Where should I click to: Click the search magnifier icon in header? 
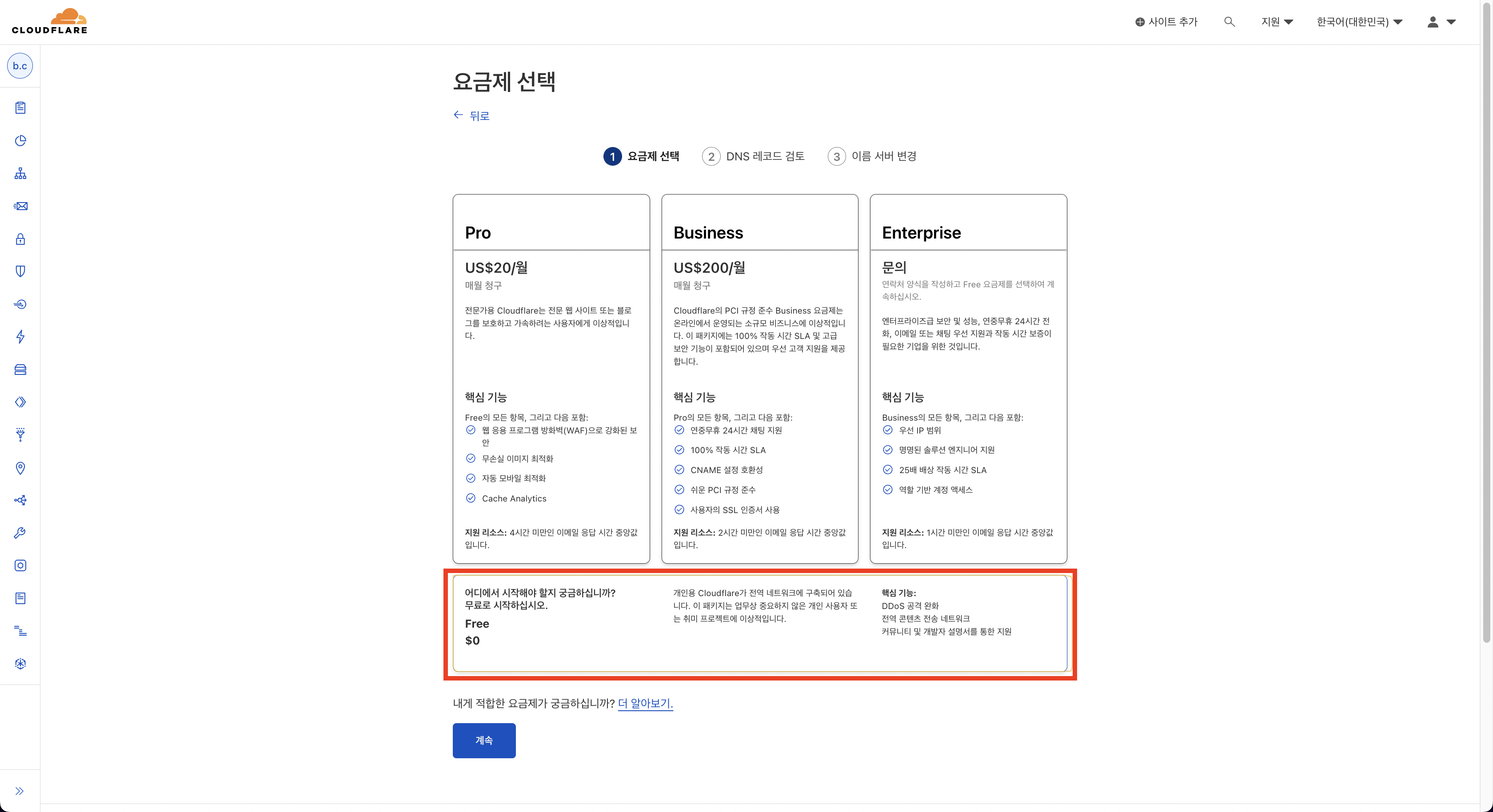tap(1229, 22)
